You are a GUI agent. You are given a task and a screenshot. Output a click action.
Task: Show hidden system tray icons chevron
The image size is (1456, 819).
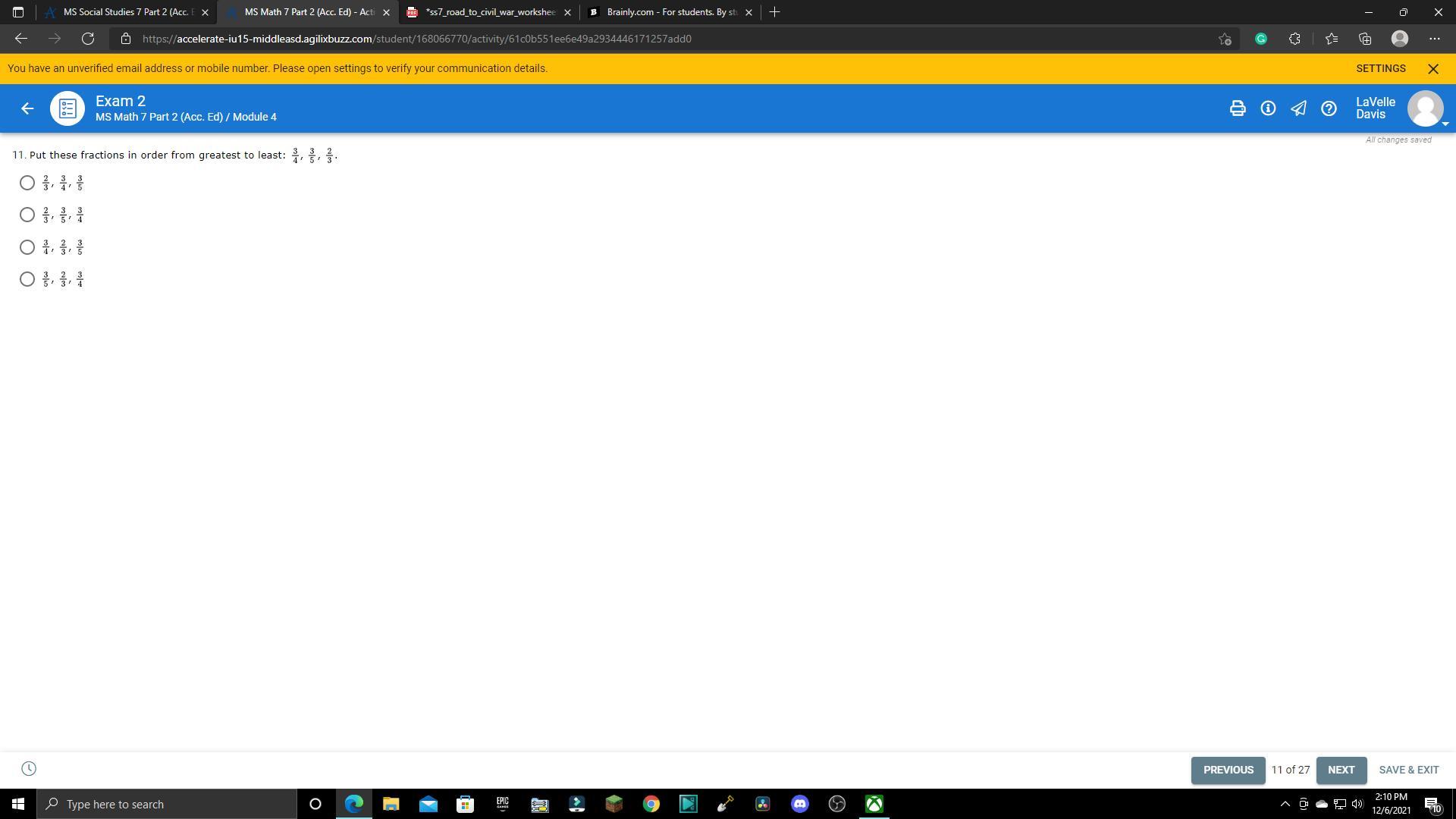click(x=1285, y=804)
